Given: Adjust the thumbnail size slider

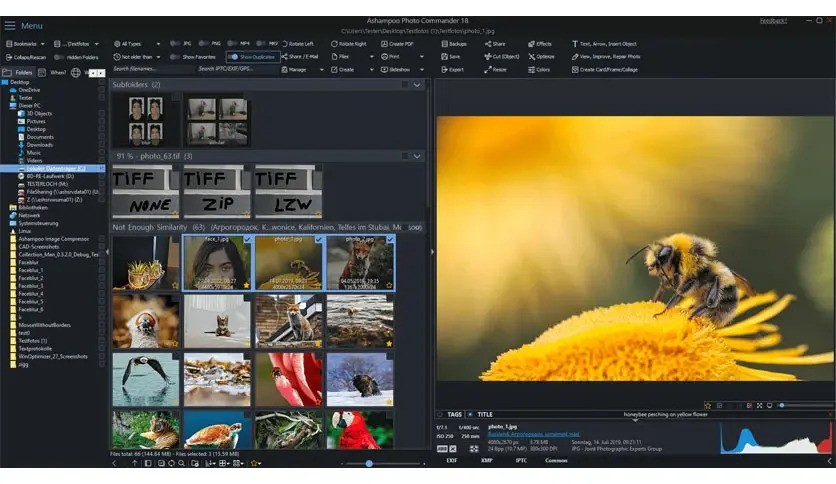Looking at the screenshot, I should 369,464.
